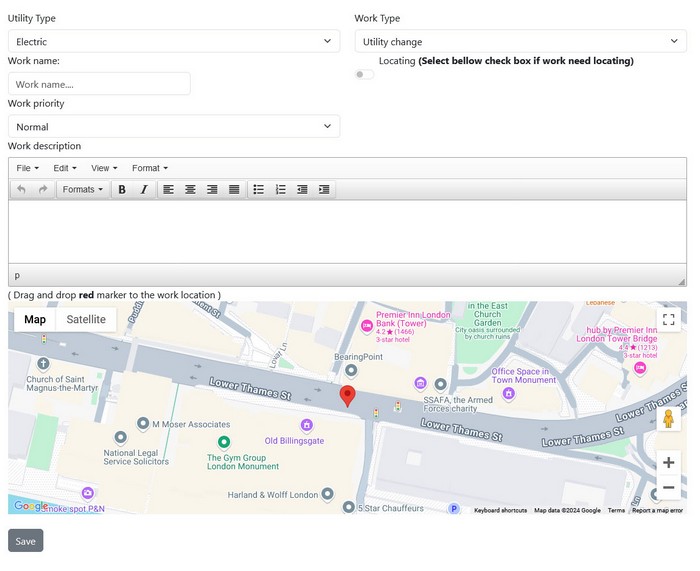Click the Old Billingsgate map pin
The image size is (700, 571).
point(306,425)
